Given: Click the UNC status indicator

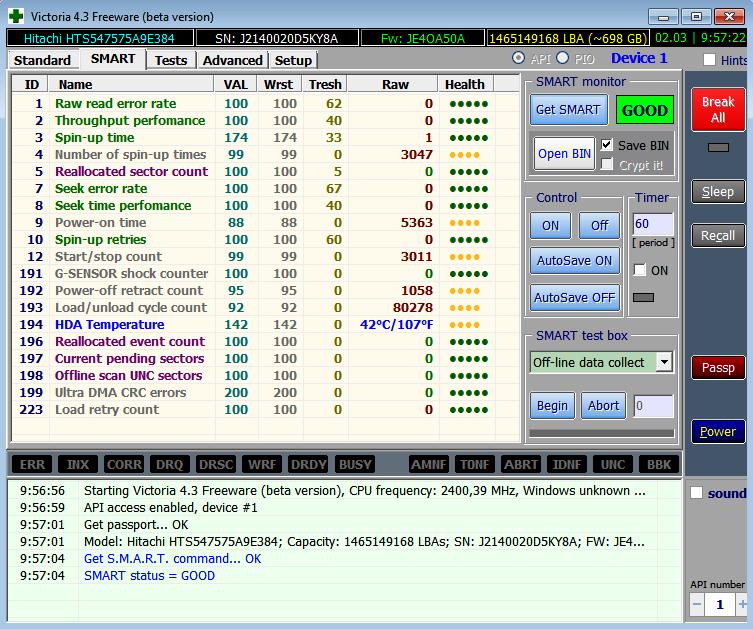Looking at the screenshot, I should pos(613,464).
